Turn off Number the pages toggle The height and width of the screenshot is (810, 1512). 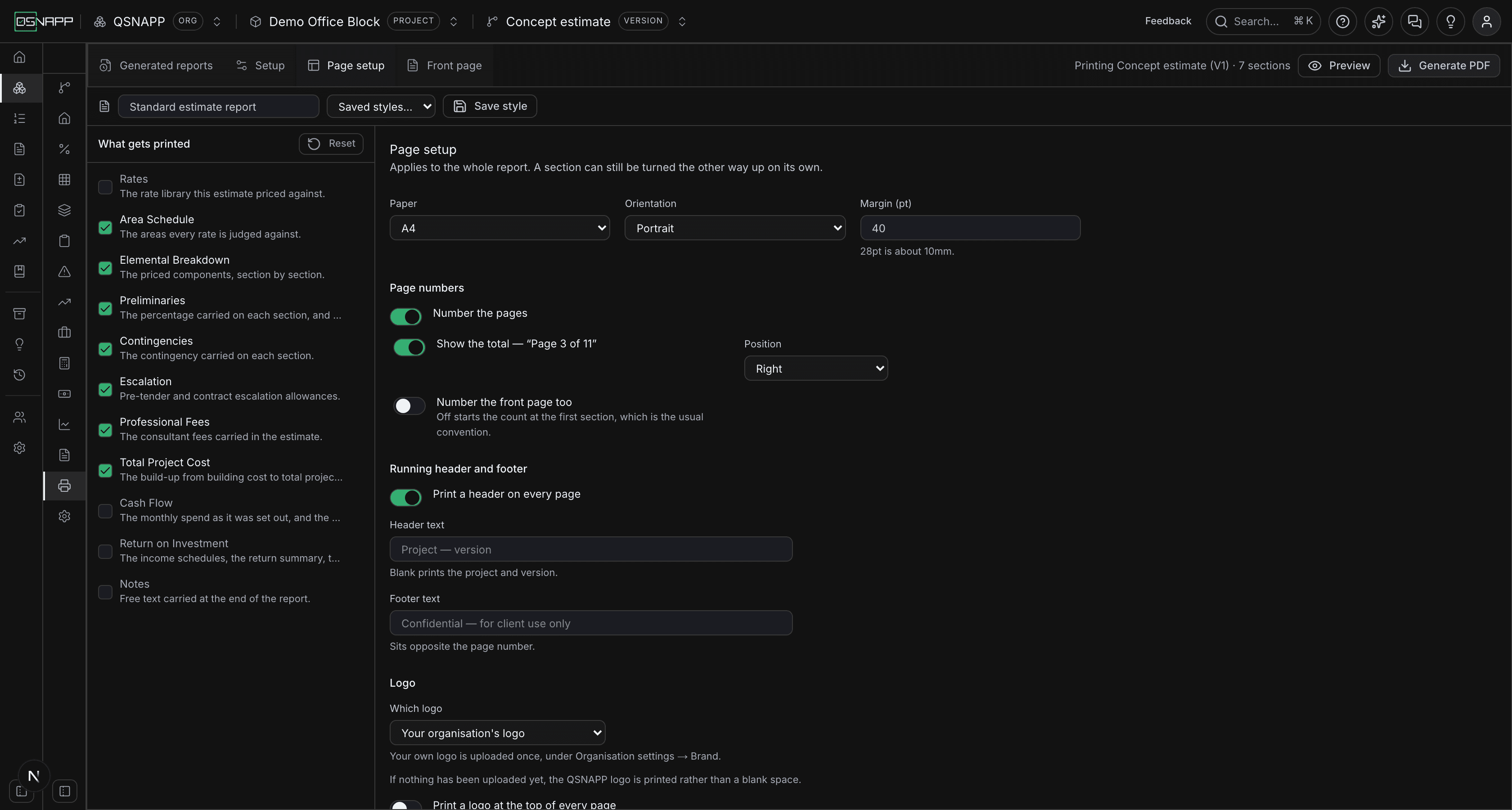coord(405,316)
